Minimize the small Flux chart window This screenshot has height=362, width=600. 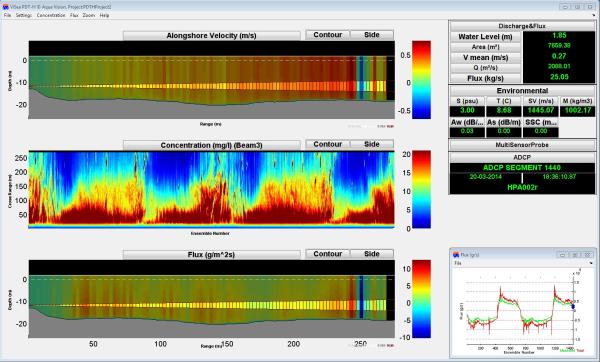tap(562, 254)
